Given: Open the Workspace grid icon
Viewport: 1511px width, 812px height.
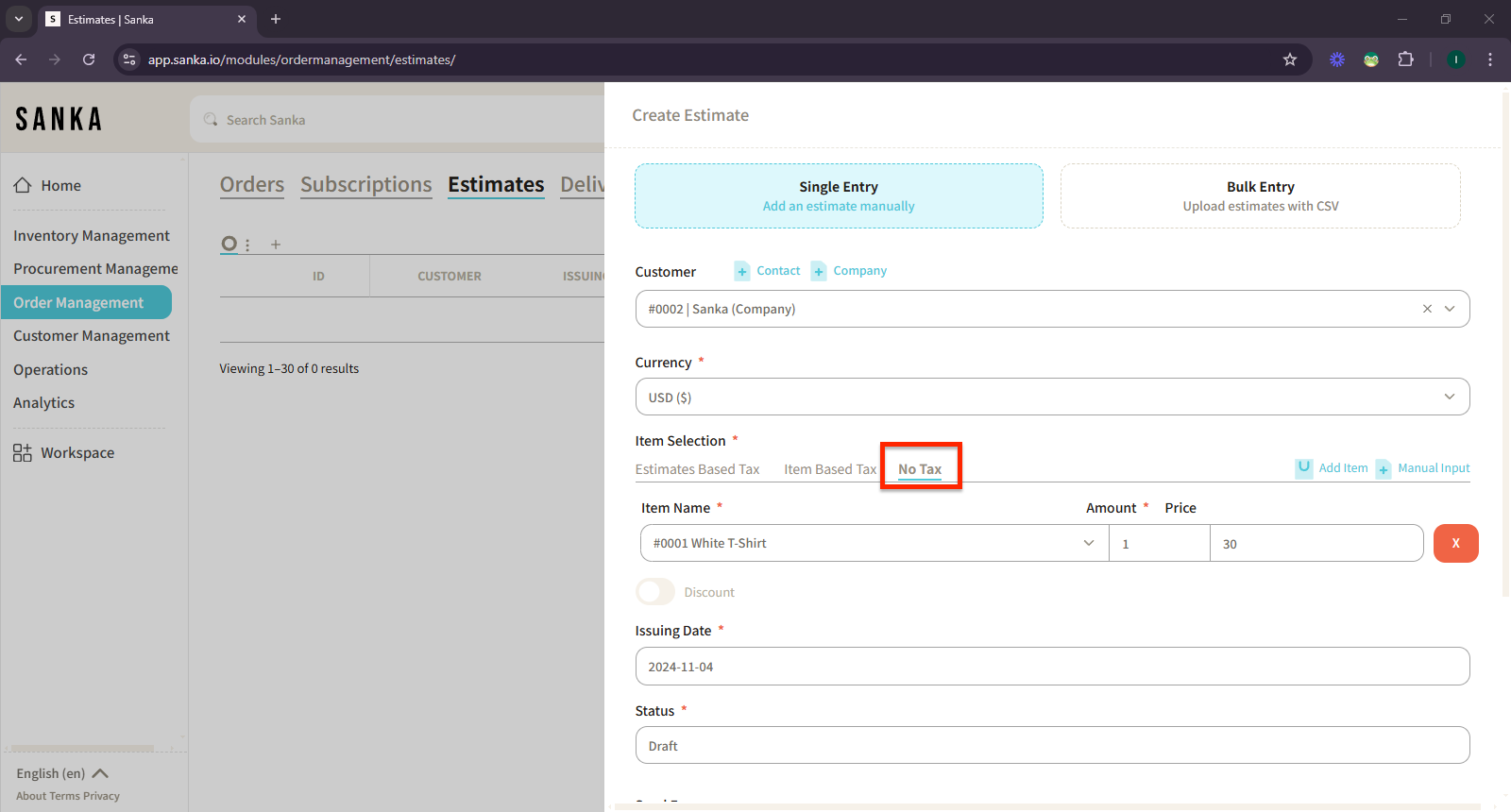Looking at the screenshot, I should [x=23, y=453].
